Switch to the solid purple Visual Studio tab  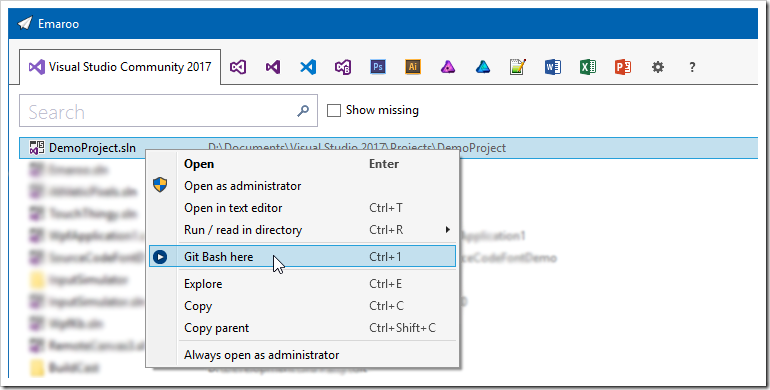[x=273, y=67]
